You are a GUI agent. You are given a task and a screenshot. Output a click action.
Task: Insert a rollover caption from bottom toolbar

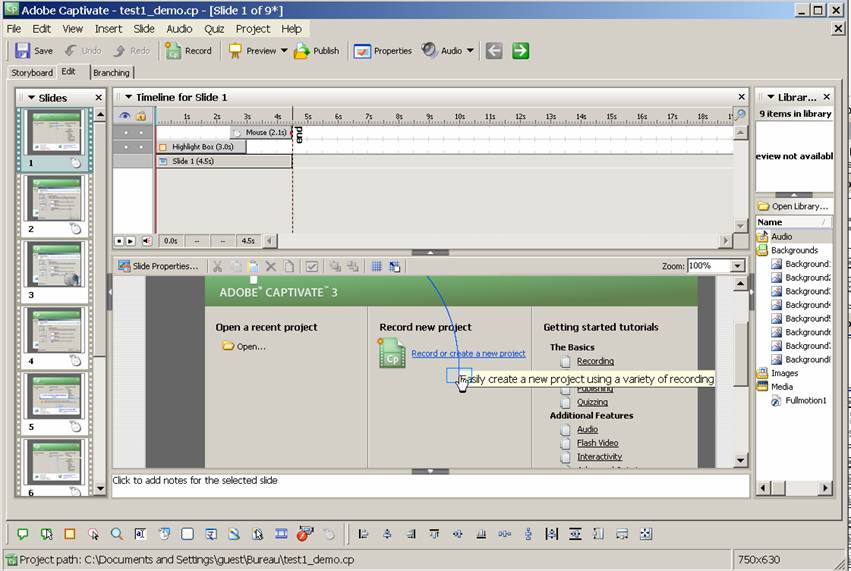pos(47,534)
